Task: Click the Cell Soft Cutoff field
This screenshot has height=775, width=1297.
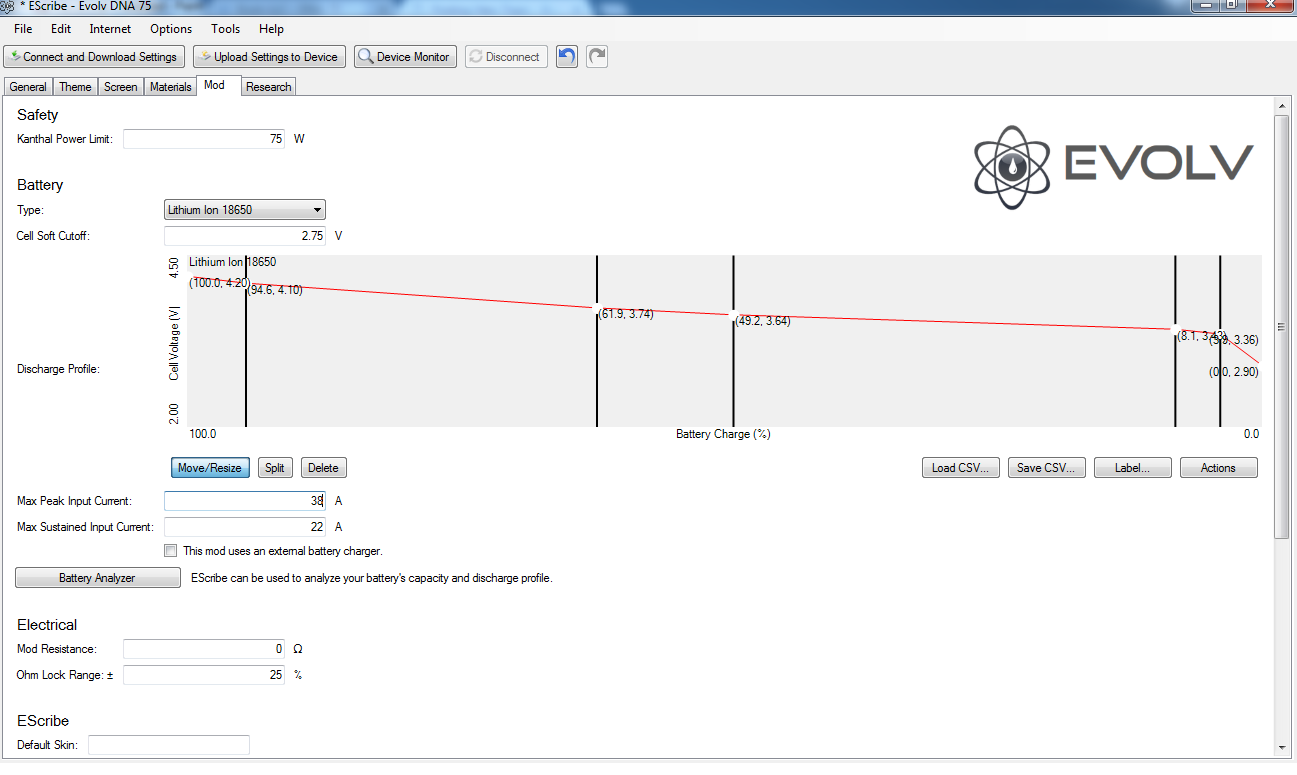Action: pos(244,236)
